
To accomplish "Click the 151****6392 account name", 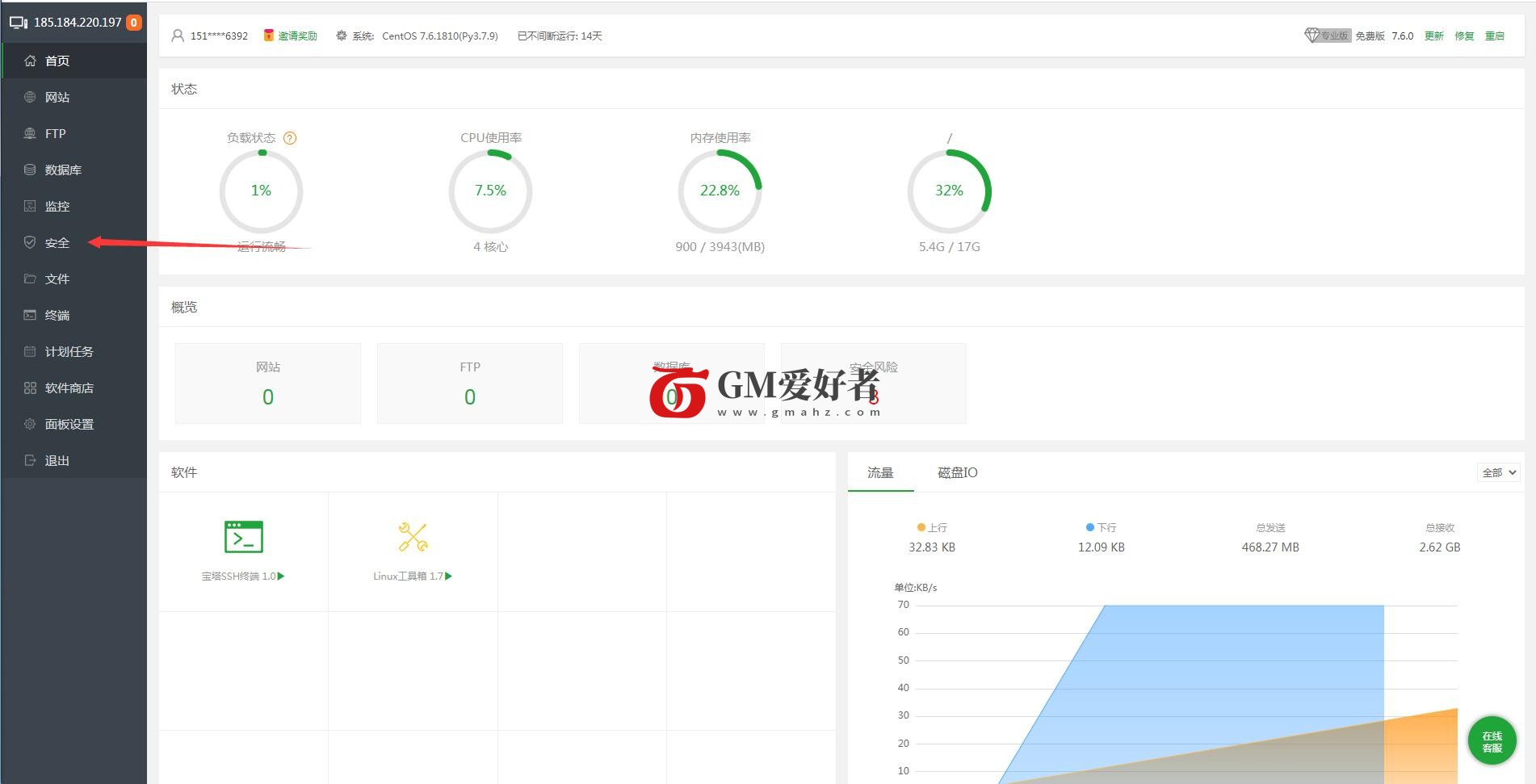I will (219, 36).
